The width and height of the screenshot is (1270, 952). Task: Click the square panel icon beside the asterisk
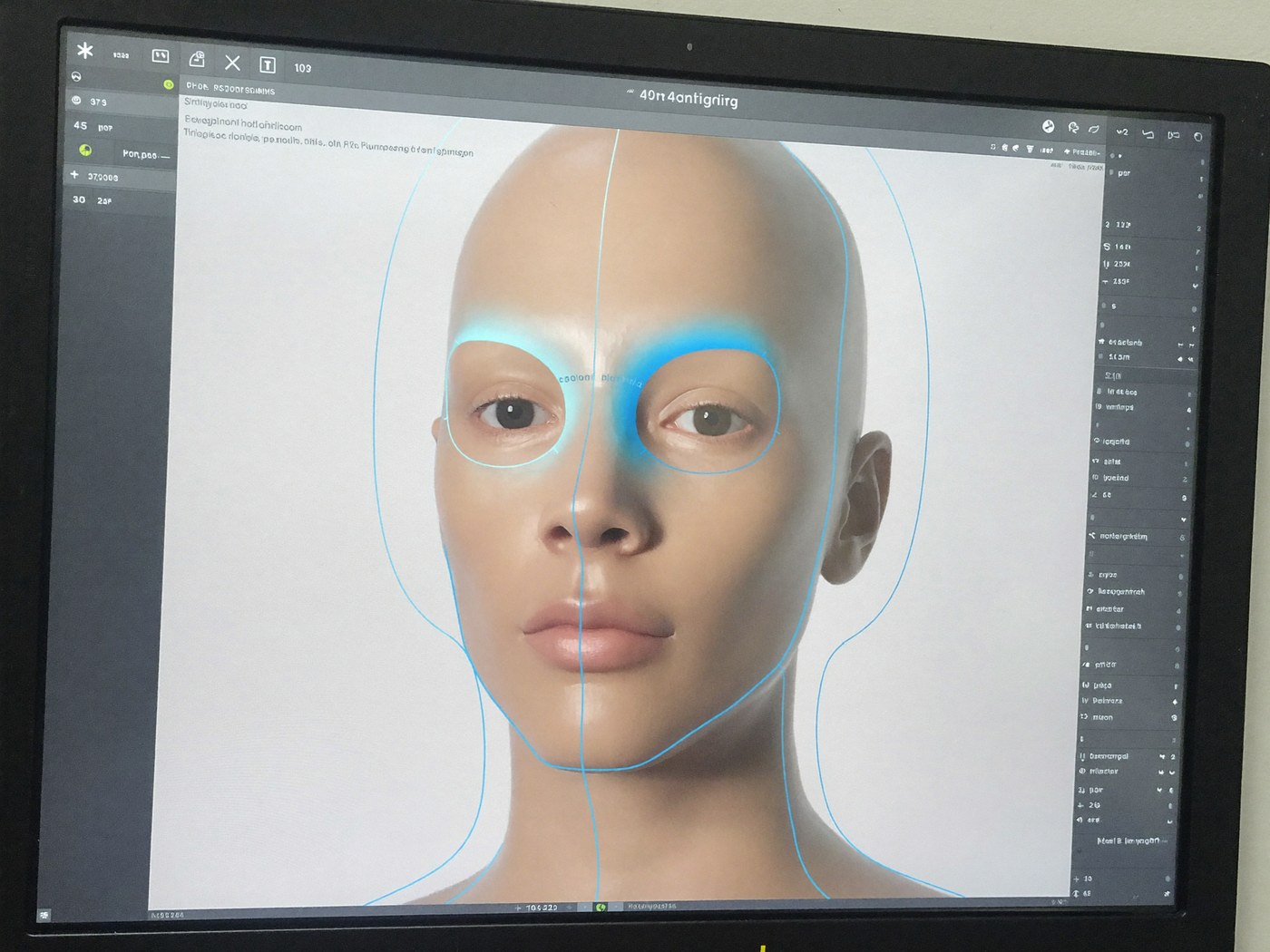[x=161, y=56]
